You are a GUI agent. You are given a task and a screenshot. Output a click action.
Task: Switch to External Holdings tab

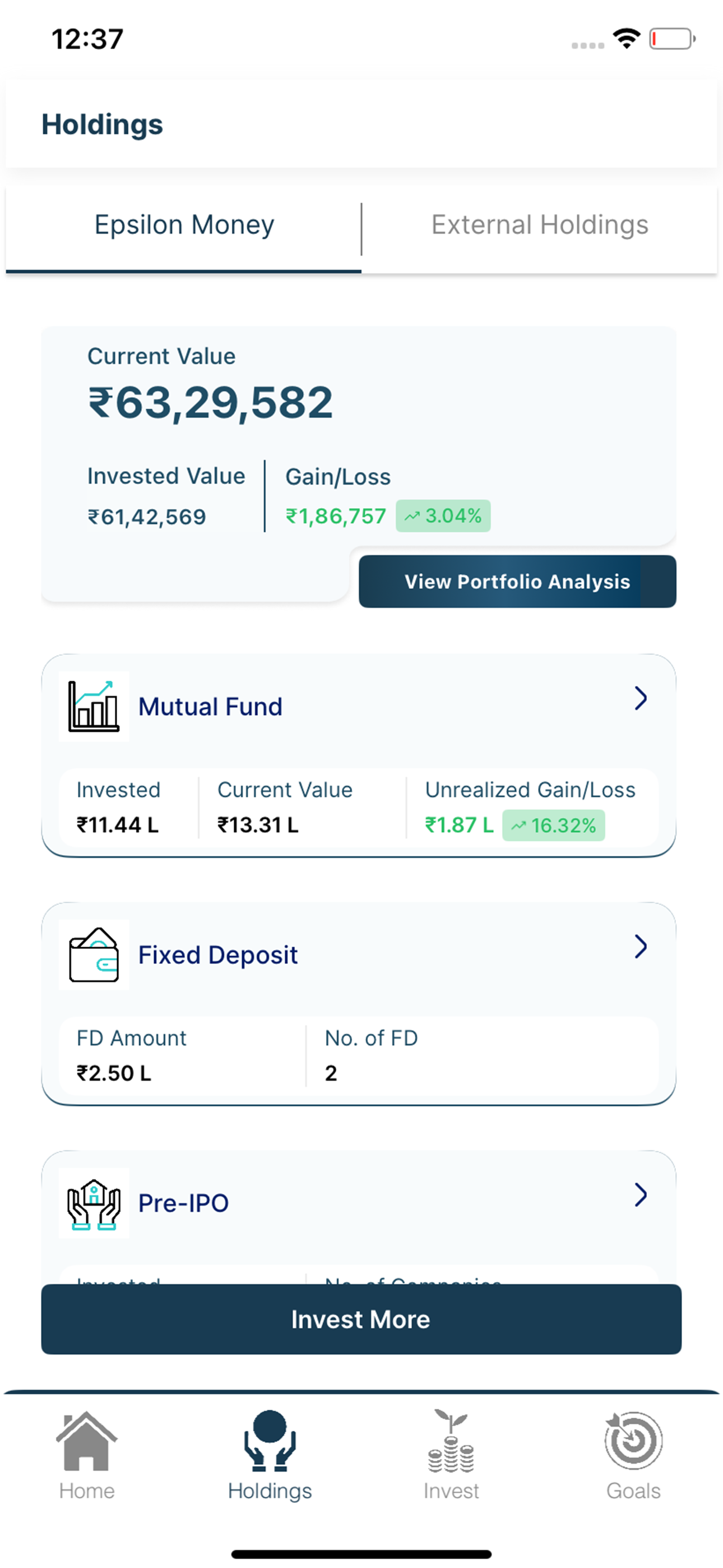[540, 225]
